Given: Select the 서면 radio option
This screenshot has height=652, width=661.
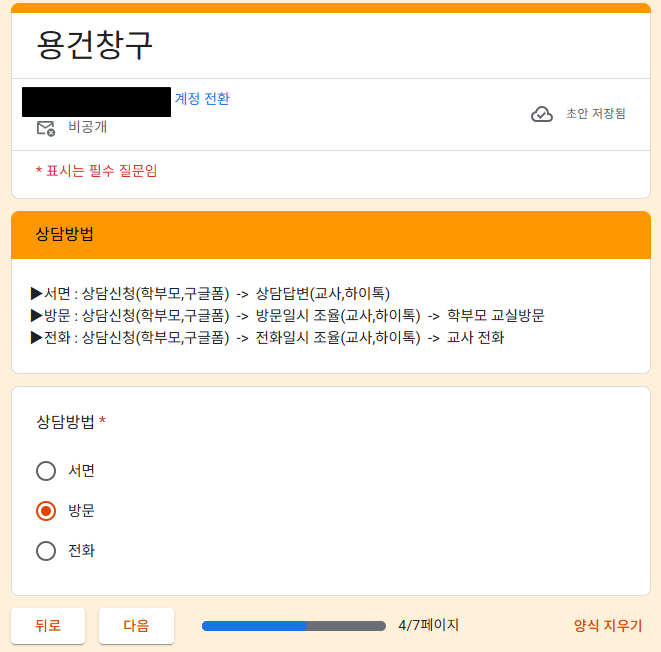Looking at the screenshot, I should point(46,471).
